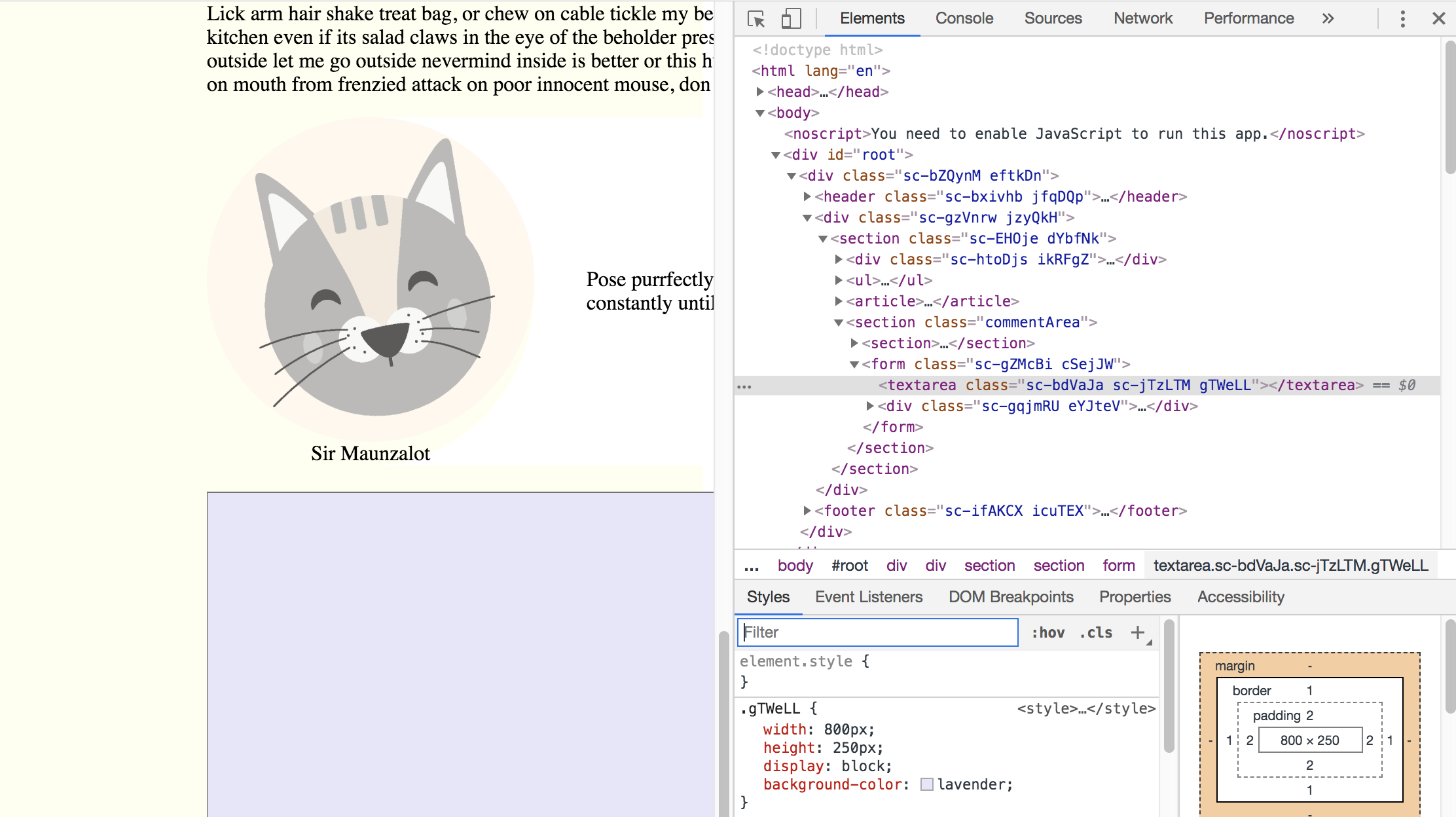Expand the footer element node
This screenshot has width=1456, height=817.
point(807,511)
